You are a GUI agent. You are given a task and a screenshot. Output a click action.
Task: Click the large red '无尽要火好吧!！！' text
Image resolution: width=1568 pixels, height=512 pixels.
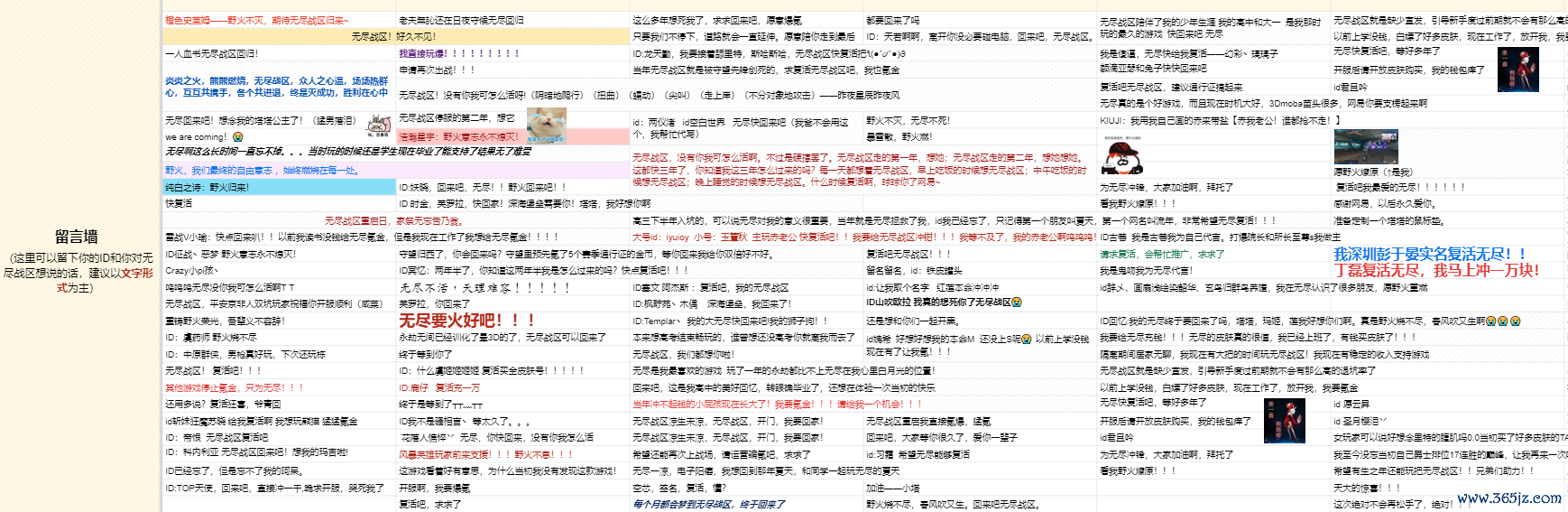(467, 321)
